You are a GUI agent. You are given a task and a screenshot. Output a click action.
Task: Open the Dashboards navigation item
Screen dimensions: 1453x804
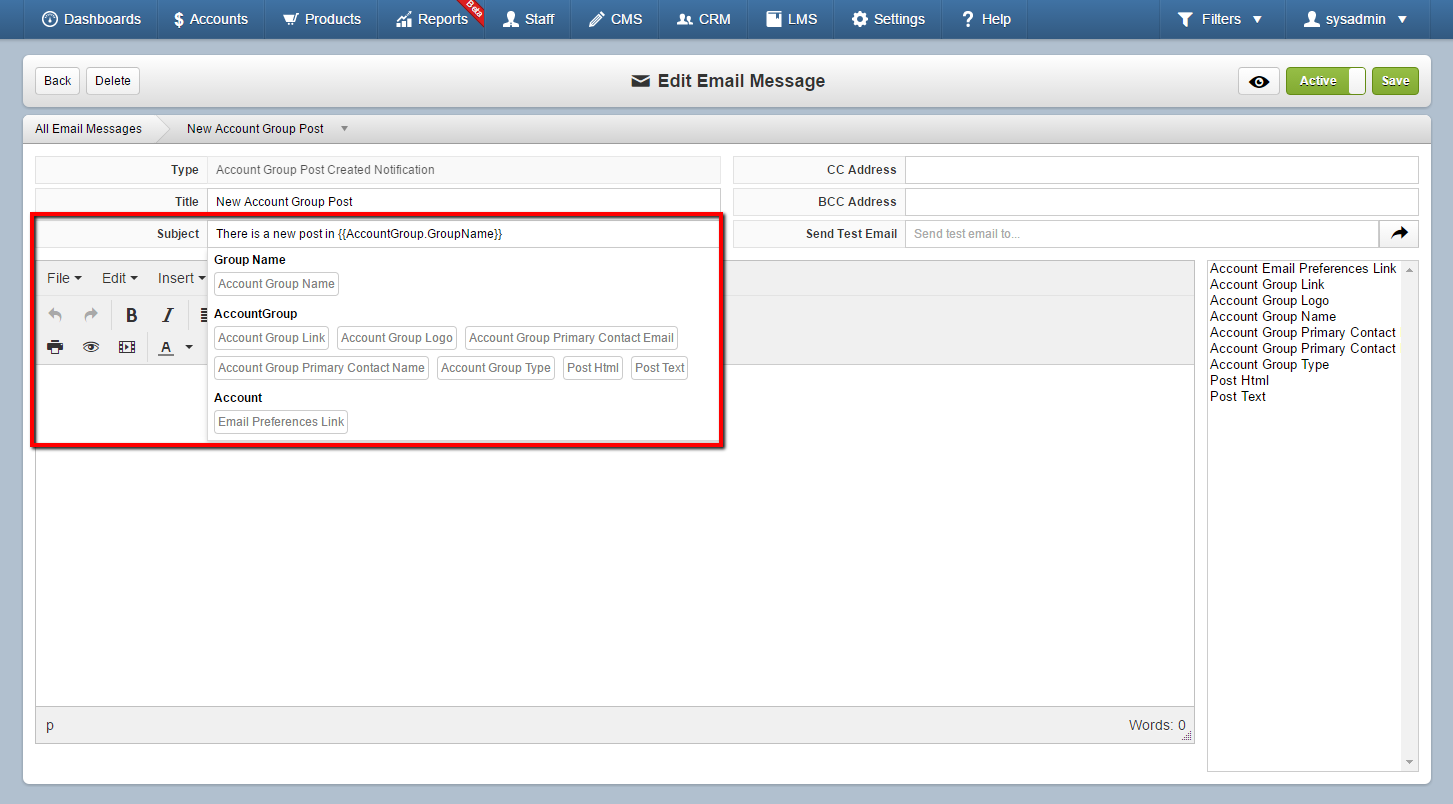point(92,19)
